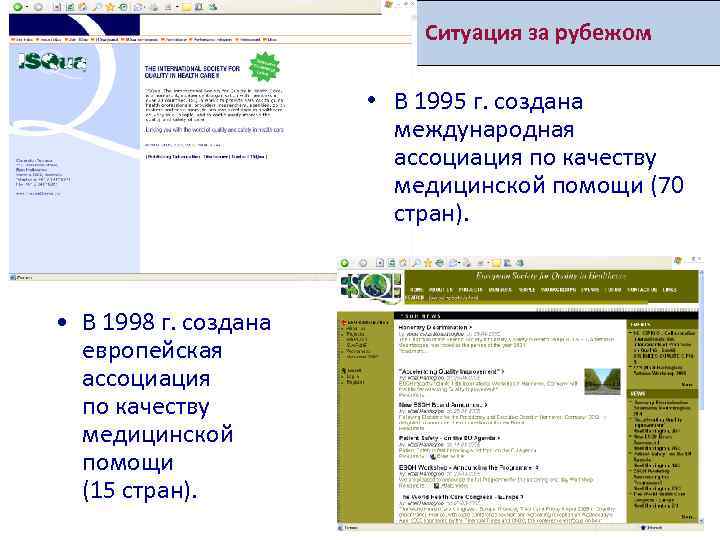Click the ISQua logo on the blue sidebar
The height and width of the screenshot is (540, 720).
52,62
